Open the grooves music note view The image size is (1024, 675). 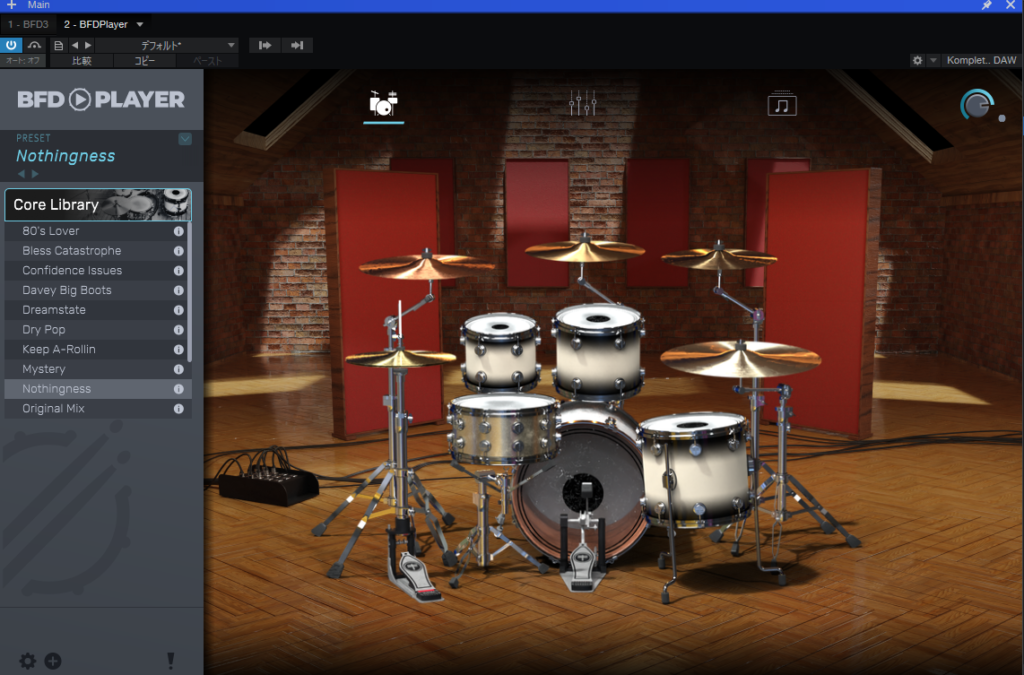[x=782, y=104]
